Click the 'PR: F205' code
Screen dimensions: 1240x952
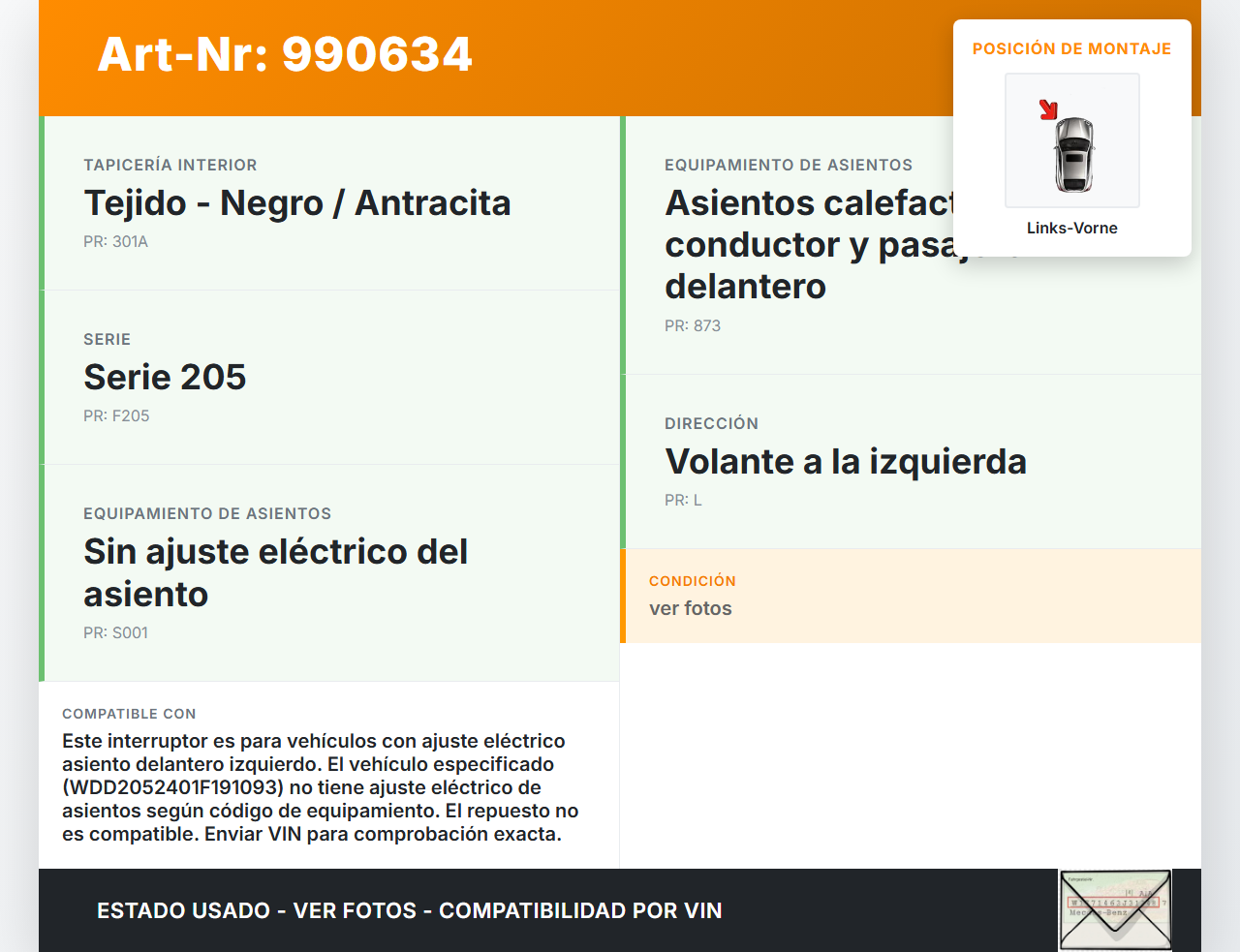click(x=116, y=415)
